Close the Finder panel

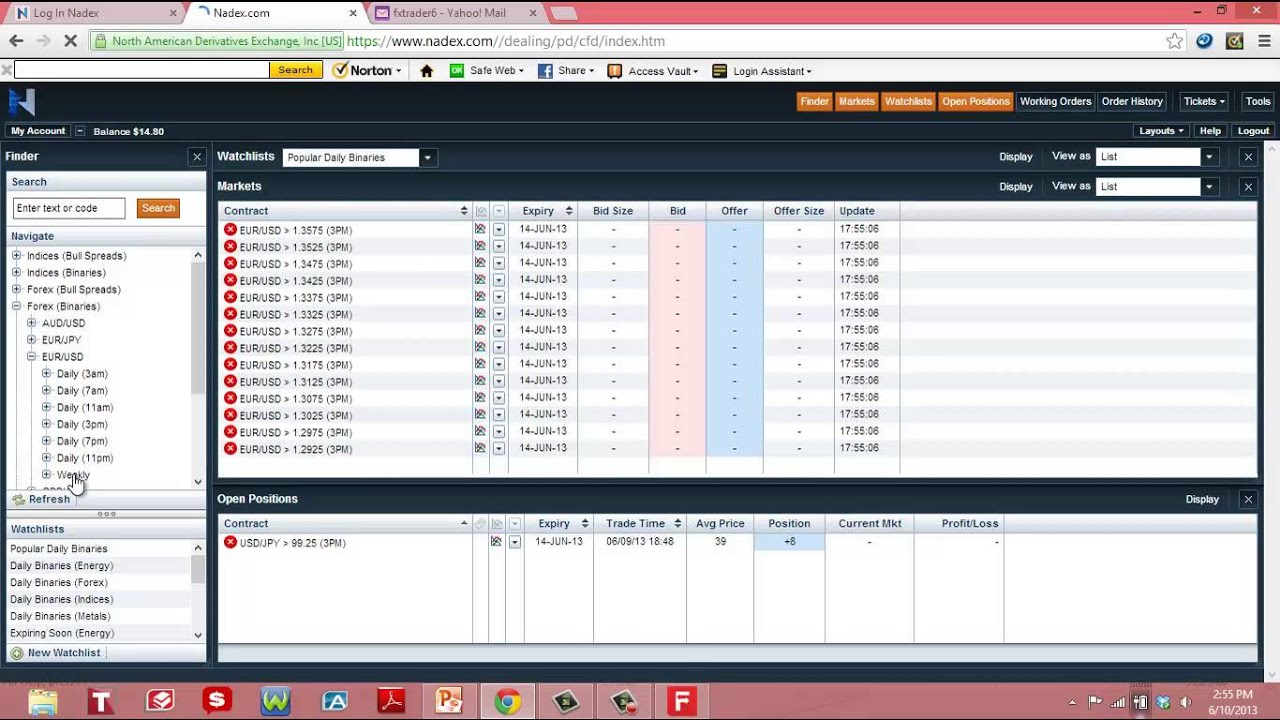pos(197,157)
